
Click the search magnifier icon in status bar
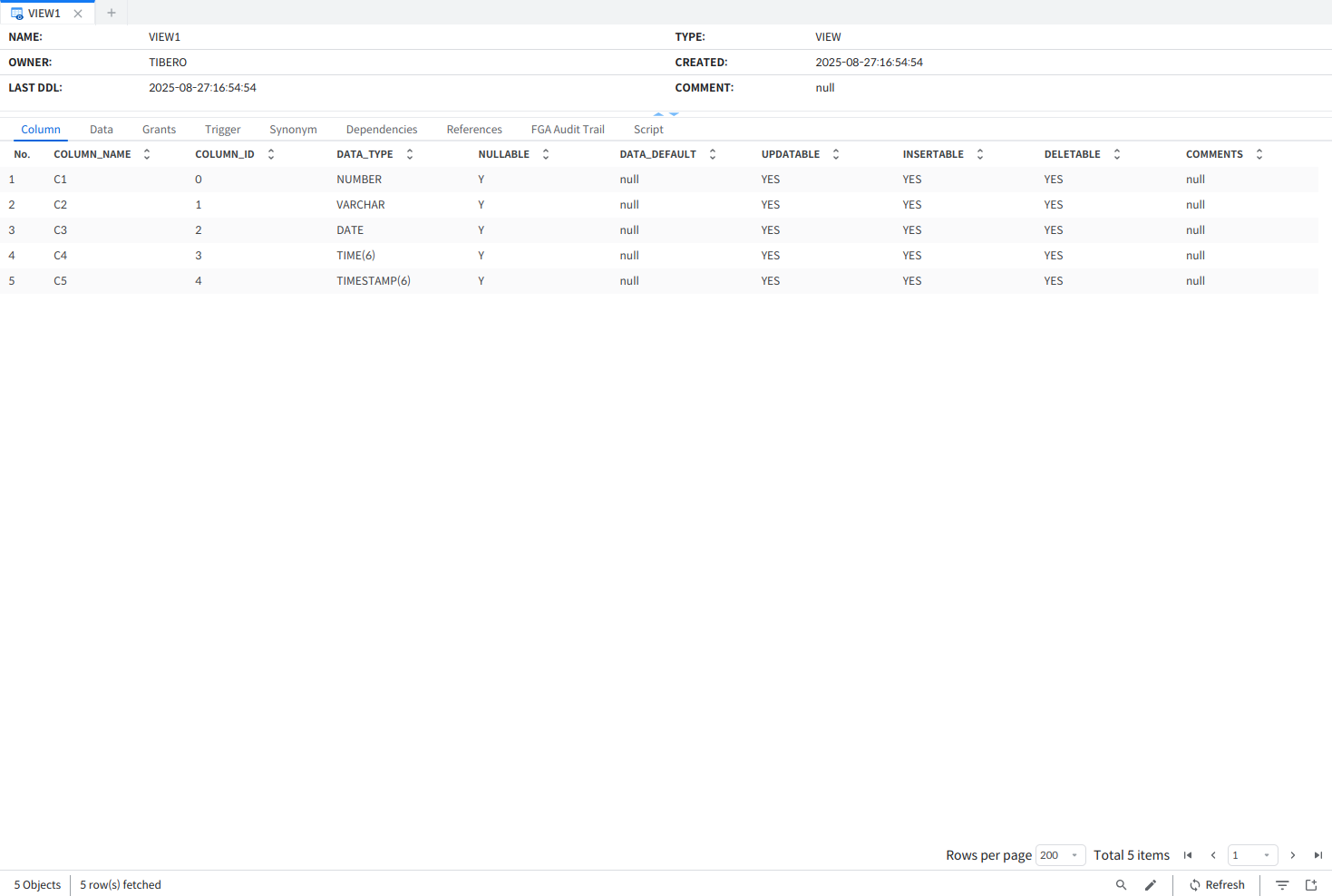tap(1121, 885)
